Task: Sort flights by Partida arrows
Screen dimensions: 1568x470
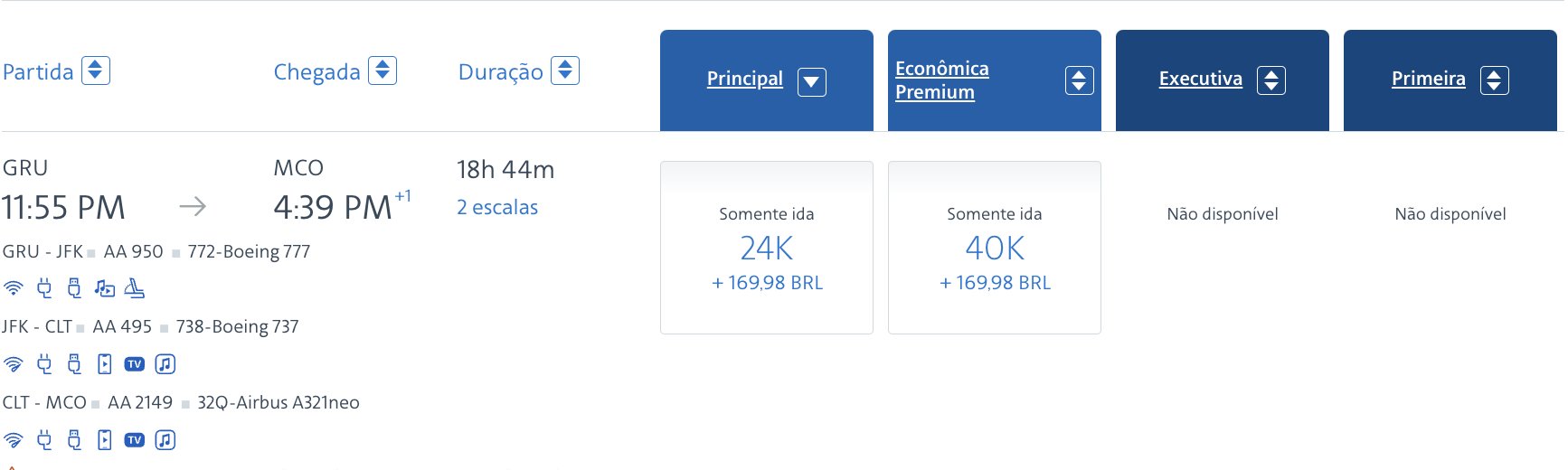Action: click(x=96, y=70)
